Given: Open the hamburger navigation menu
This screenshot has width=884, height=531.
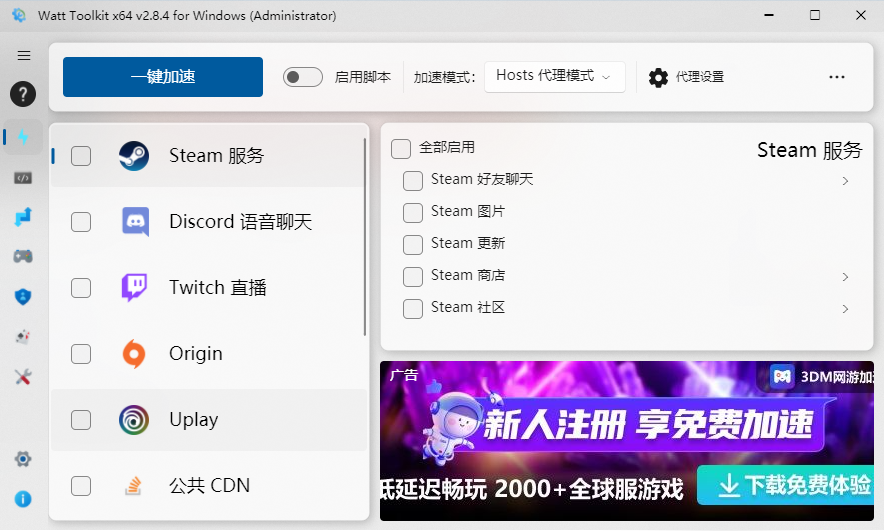Looking at the screenshot, I should coord(24,55).
